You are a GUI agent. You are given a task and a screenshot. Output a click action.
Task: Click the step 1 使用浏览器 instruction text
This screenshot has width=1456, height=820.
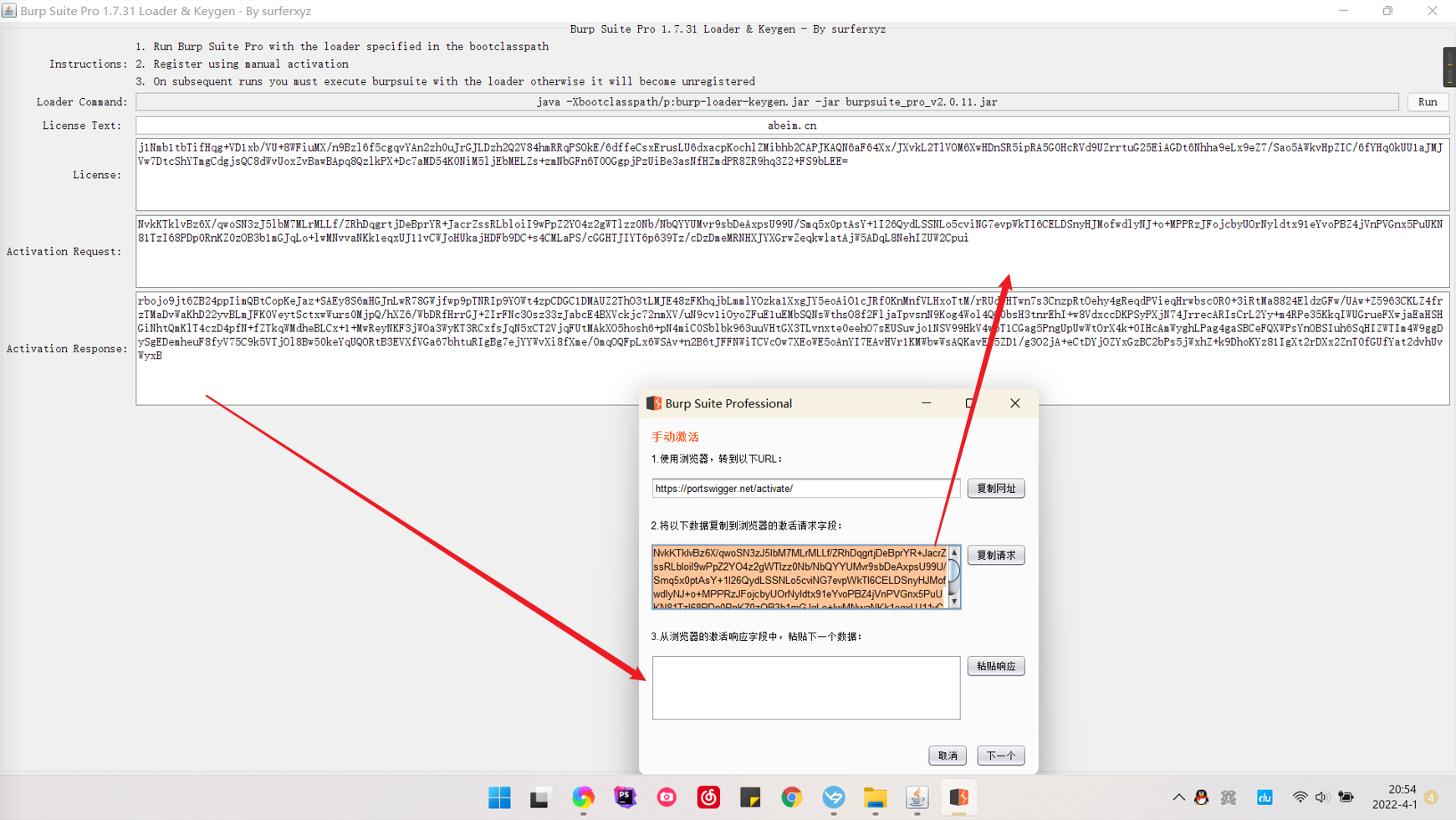click(x=717, y=459)
